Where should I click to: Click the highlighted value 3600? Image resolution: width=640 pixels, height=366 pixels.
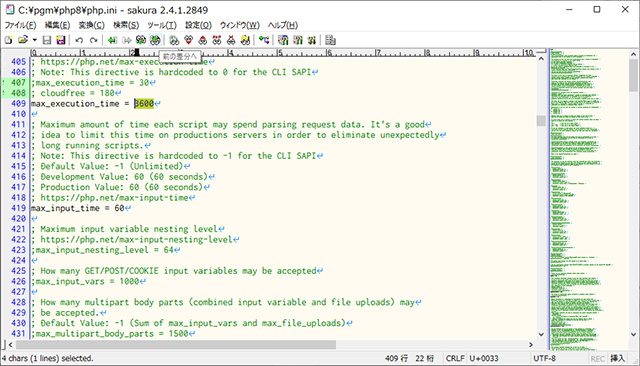tap(144, 104)
